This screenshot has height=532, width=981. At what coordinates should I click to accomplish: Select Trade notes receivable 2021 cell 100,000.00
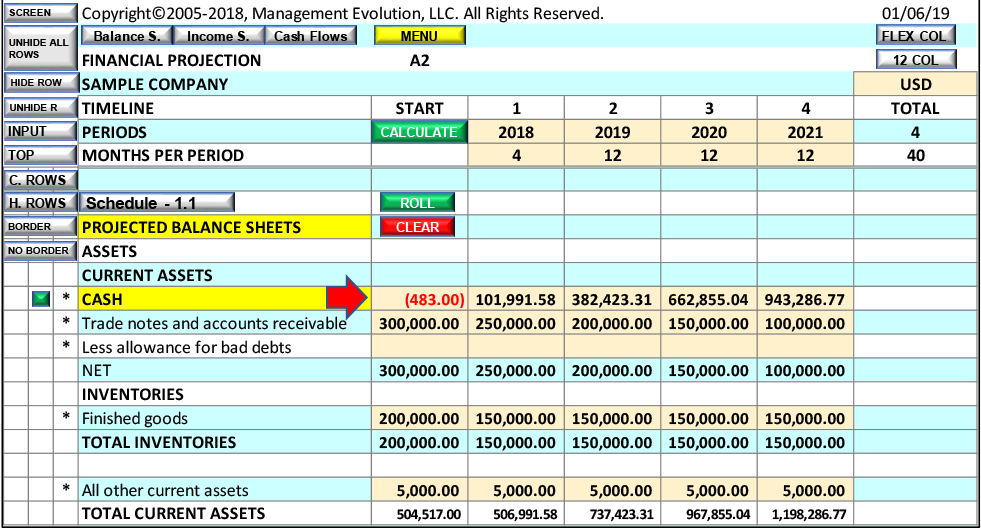[805, 324]
